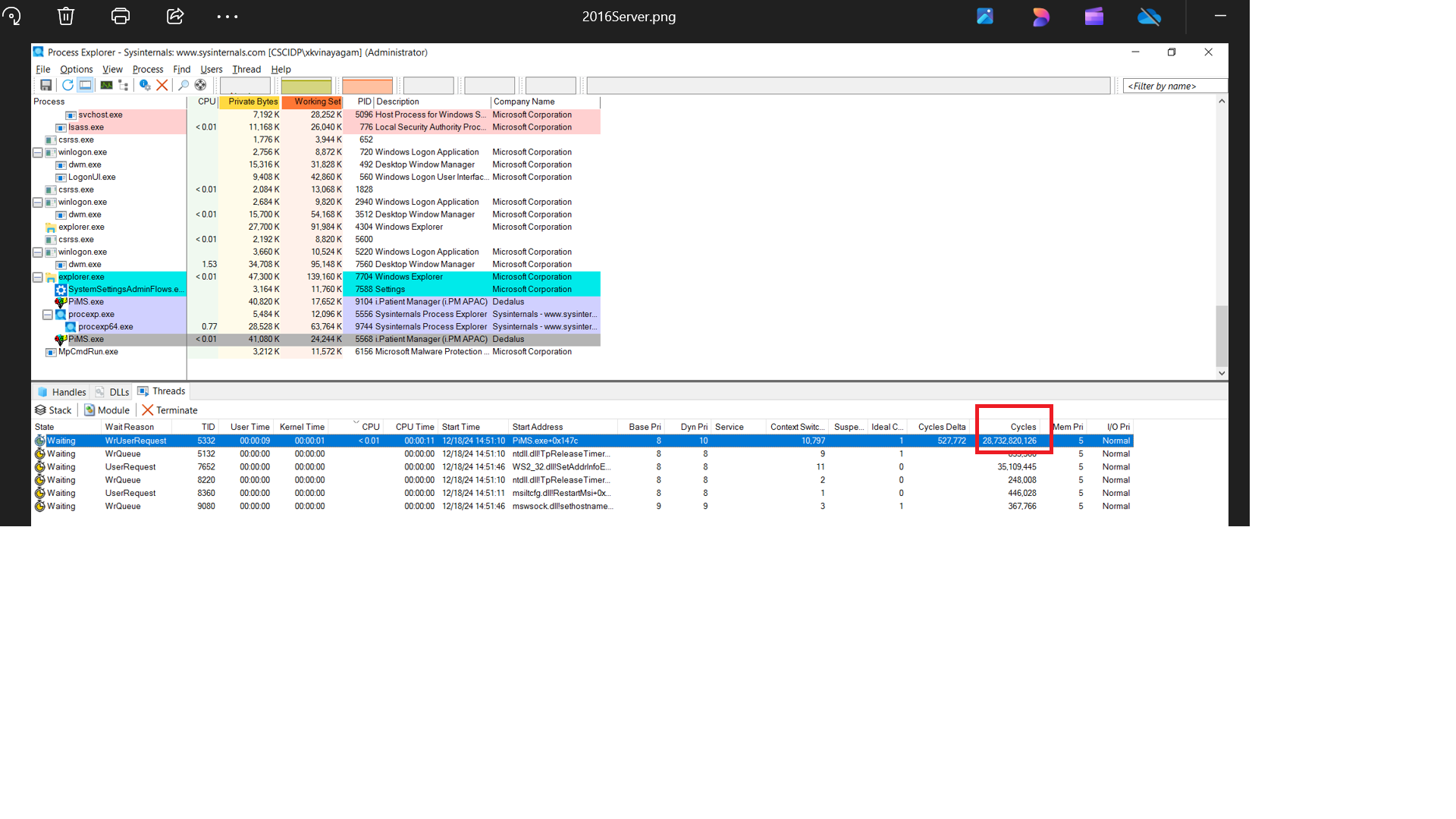Switch to the Handles tab
Screen dimensions: 1456x819
click(62, 392)
